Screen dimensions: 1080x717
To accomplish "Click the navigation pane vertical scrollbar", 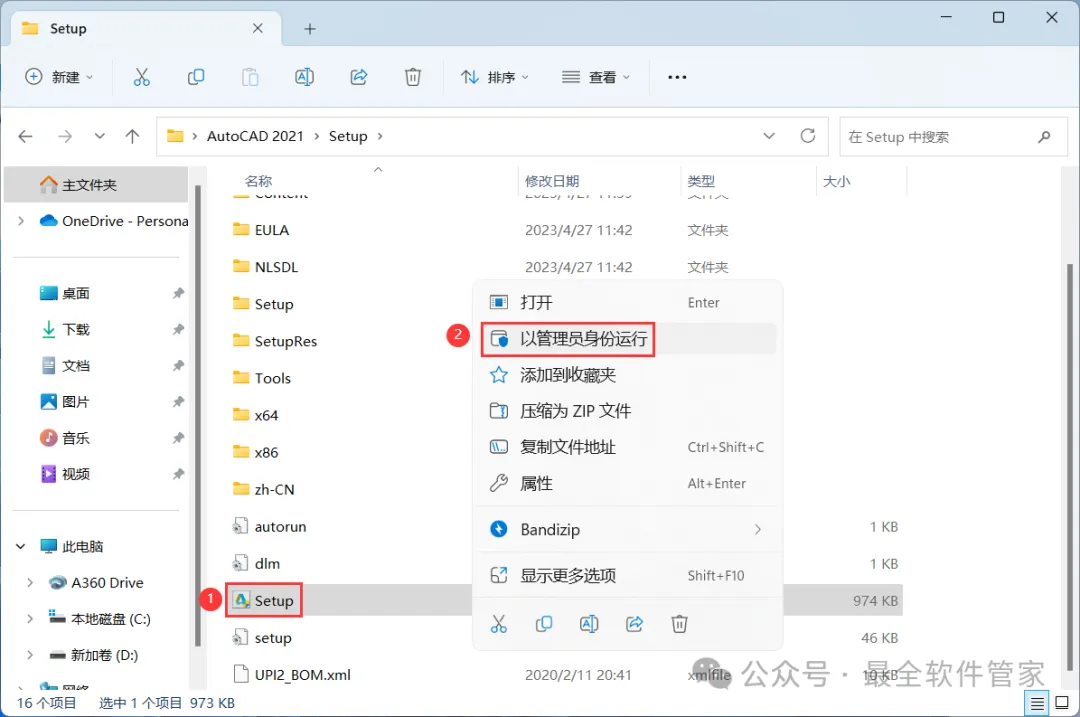I will [x=198, y=415].
